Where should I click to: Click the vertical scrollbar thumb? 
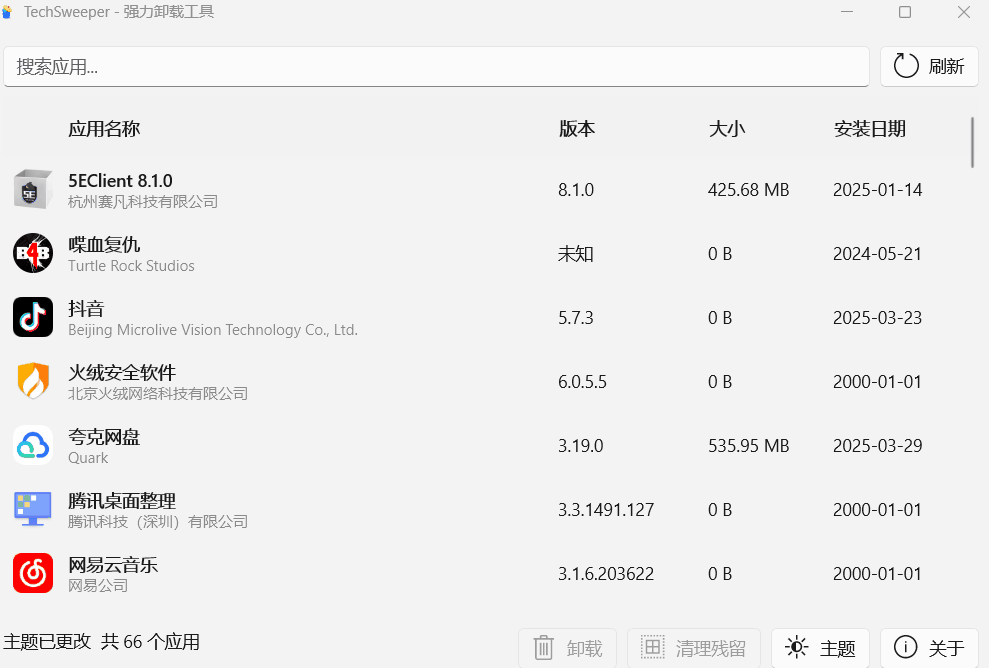point(972,143)
